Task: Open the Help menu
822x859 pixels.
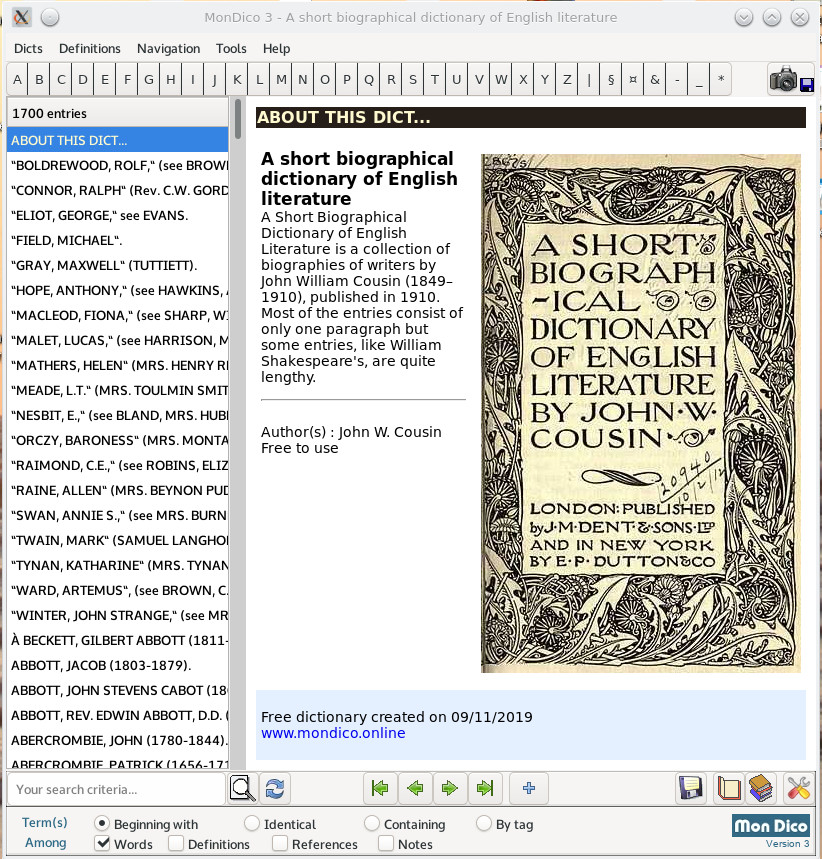Action: point(276,49)
